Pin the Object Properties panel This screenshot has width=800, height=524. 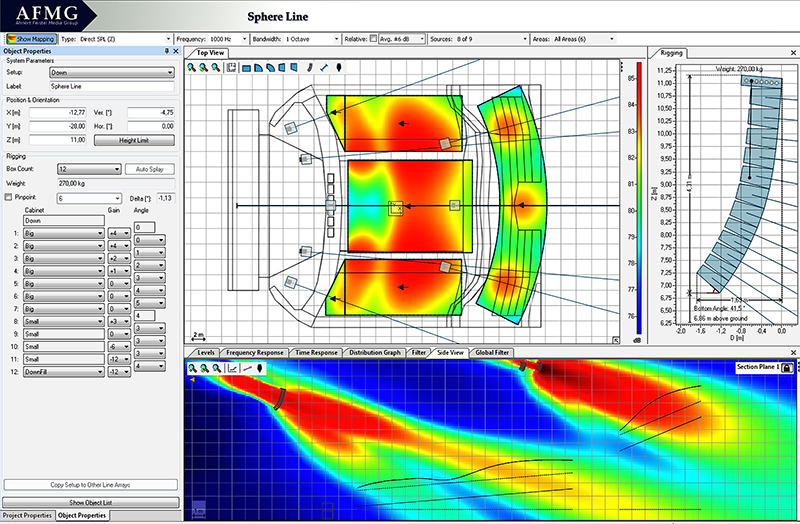point(165,50)
